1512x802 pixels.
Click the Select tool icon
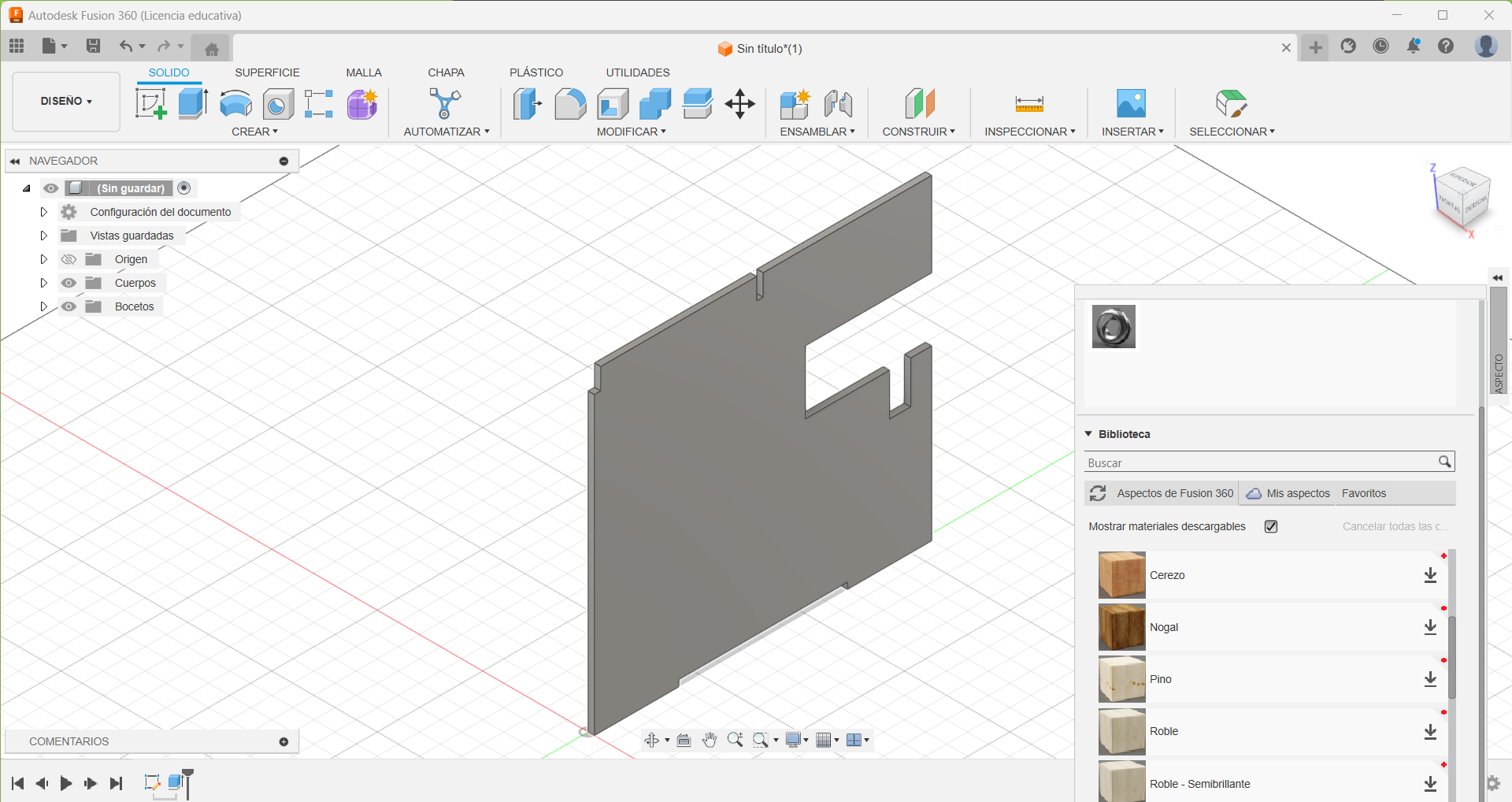tap(1232, 103)
